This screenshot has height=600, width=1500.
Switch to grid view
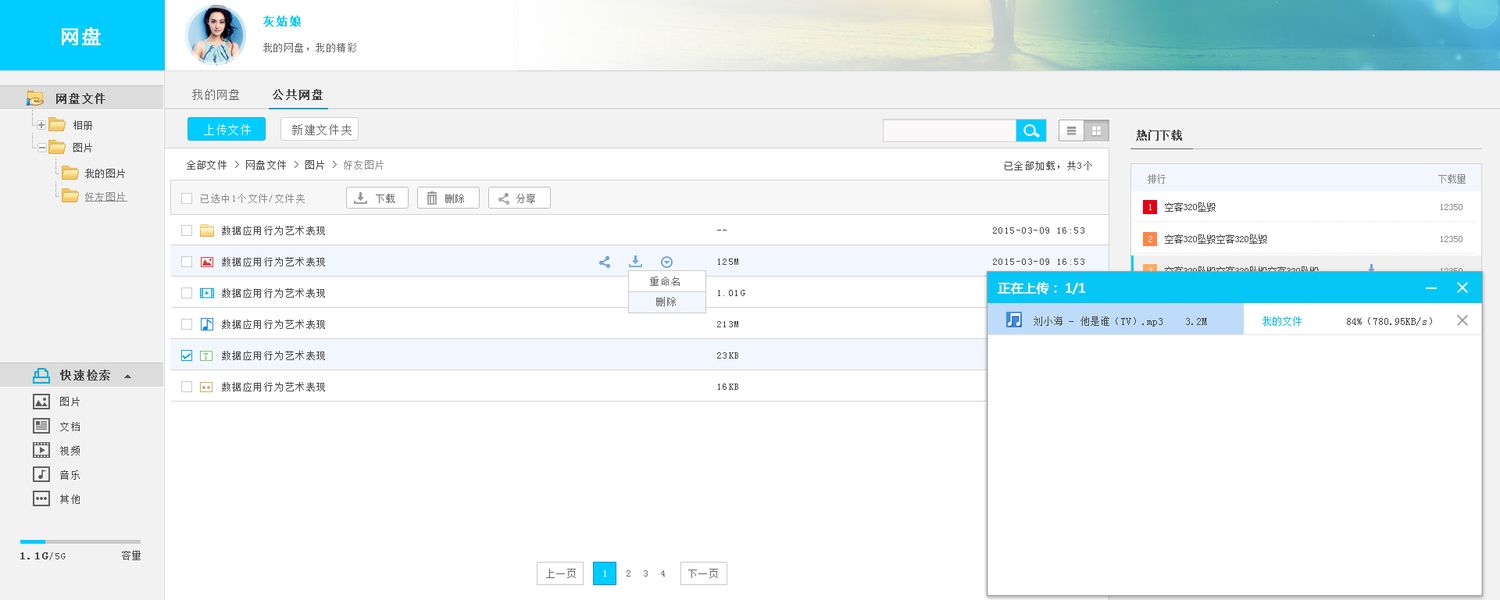click(1097, 131)
